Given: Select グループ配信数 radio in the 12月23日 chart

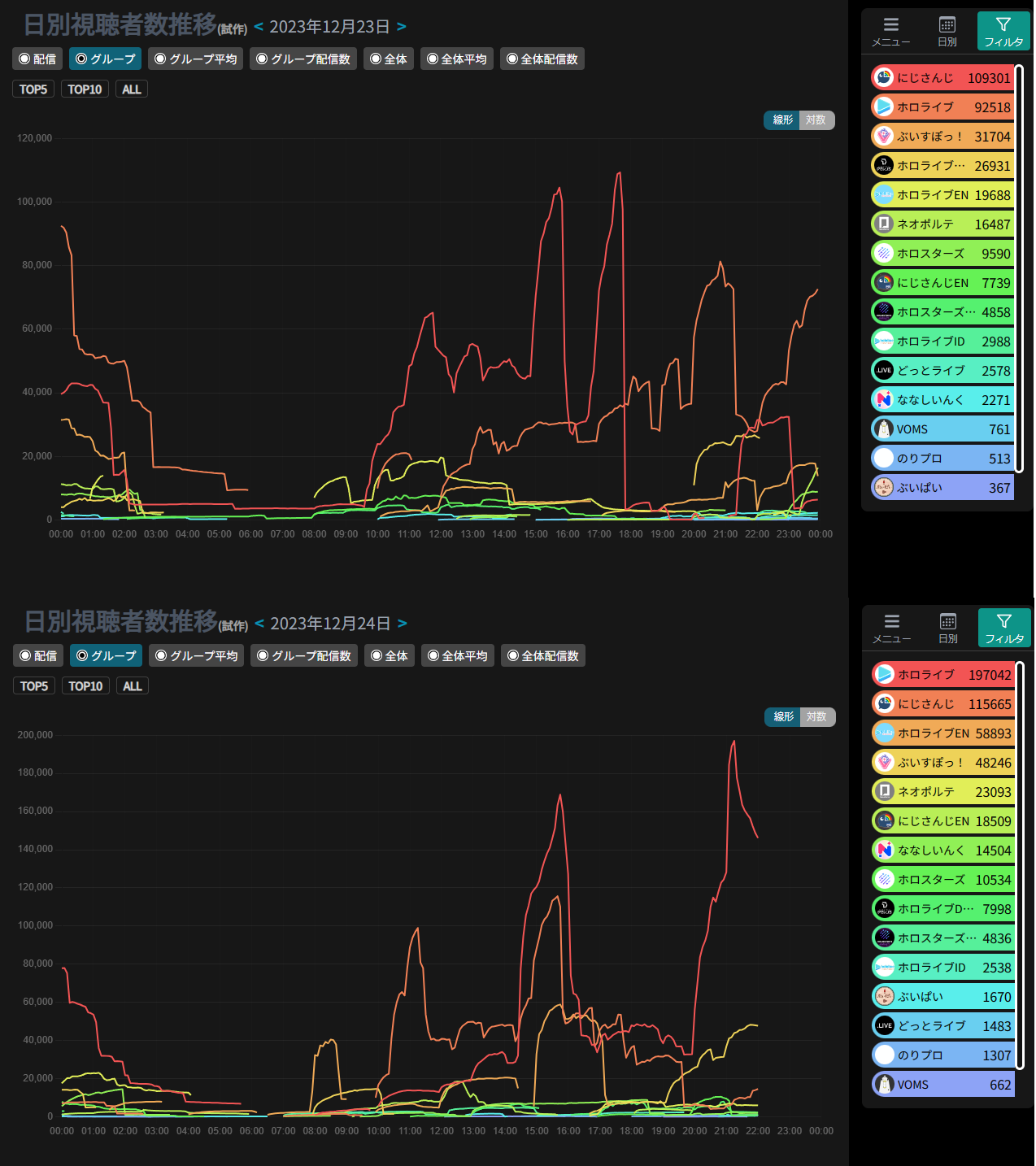Looking at the screenshot, I should pyautogui.click(x=303, y=59).
